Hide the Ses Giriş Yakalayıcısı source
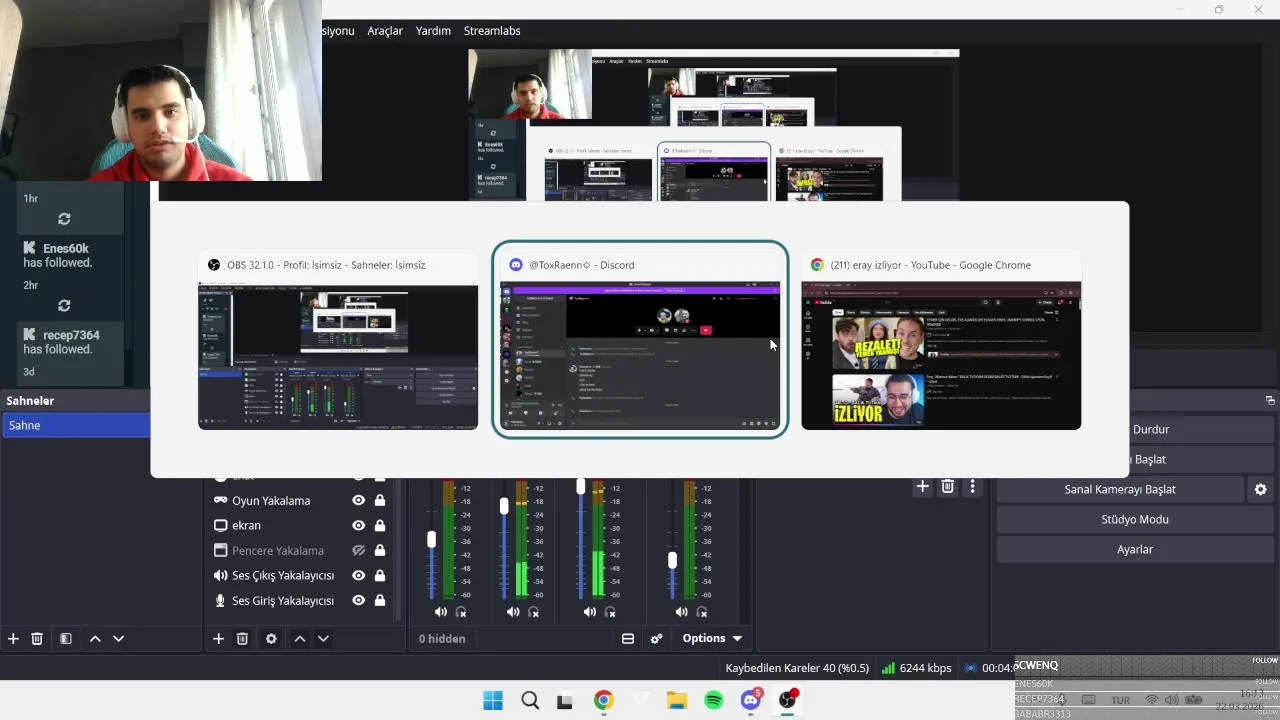Screen dimensions: 1280x720 358,600
